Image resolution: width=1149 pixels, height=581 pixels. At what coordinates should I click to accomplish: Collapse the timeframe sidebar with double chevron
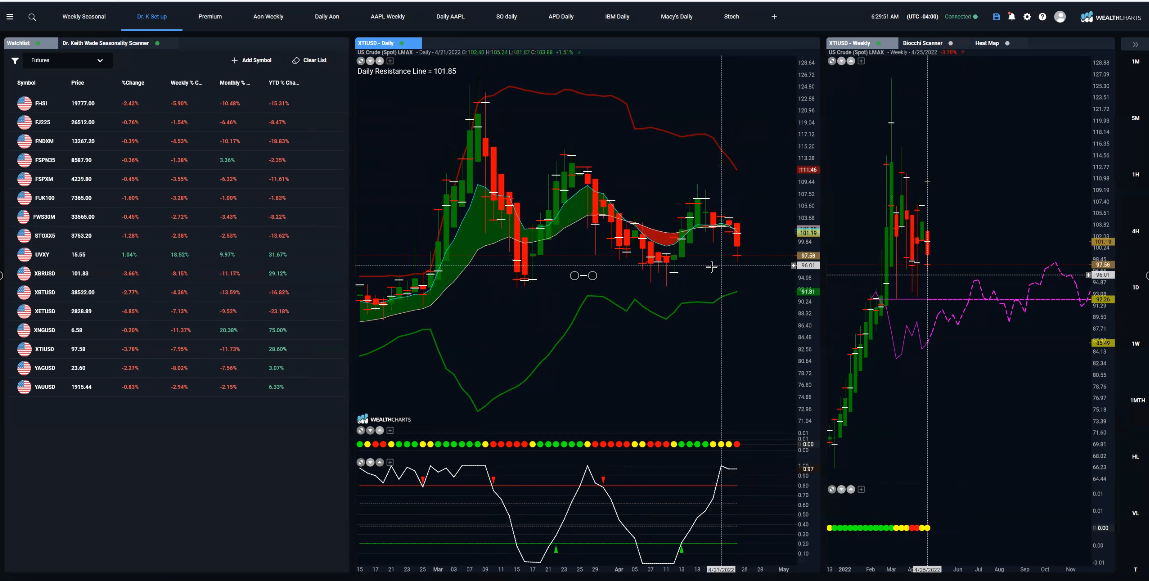tap(1135, 44)
